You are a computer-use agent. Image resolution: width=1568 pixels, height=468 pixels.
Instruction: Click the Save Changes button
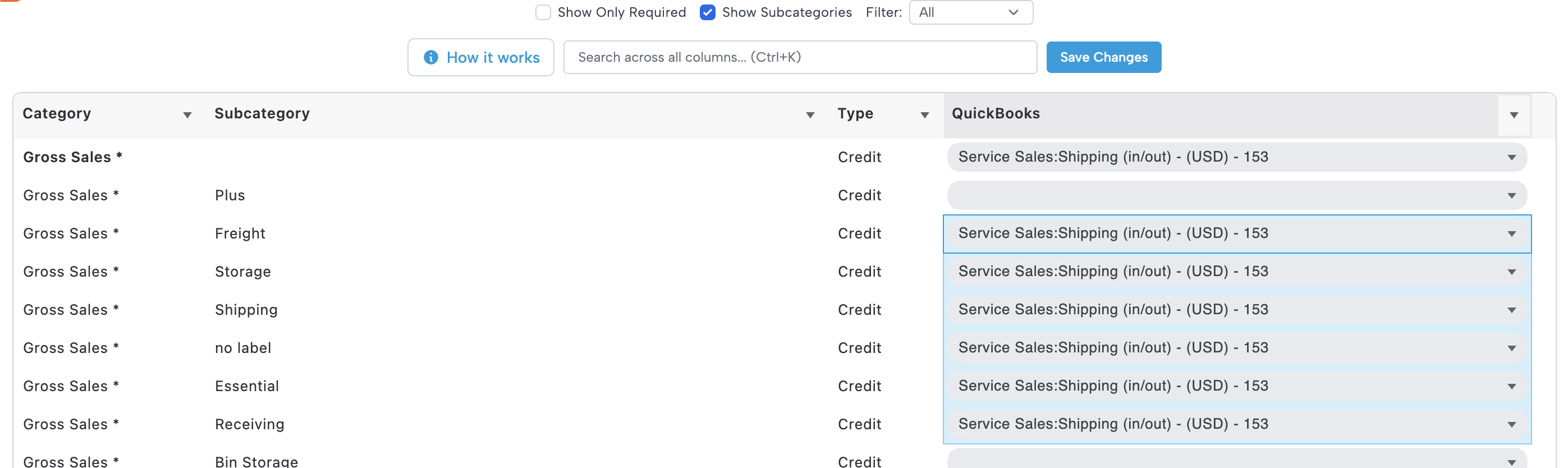click(x=1103, y=57)
